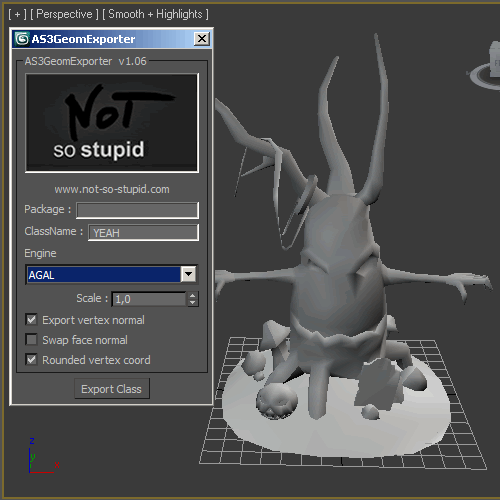Click the AS3GeomExporter title bar icon
The height and width of the screenshot is (500, 500).
click(22, 39)
